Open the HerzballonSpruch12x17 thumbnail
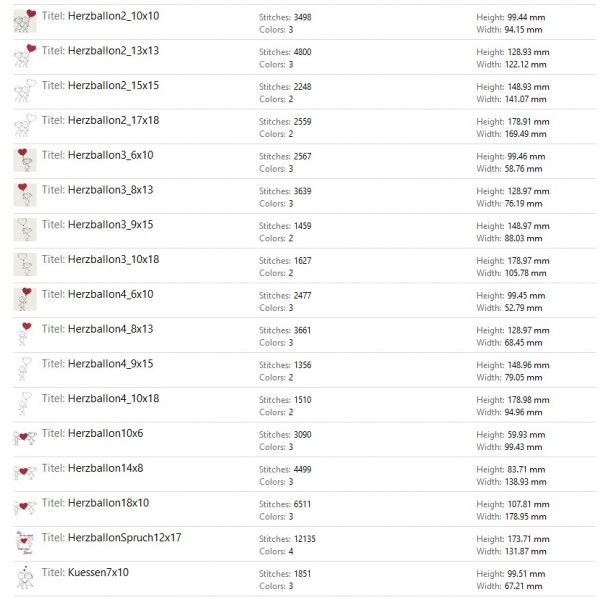This screenshot has width=600, height=600. pyautogui.click(x=25, y=543)
